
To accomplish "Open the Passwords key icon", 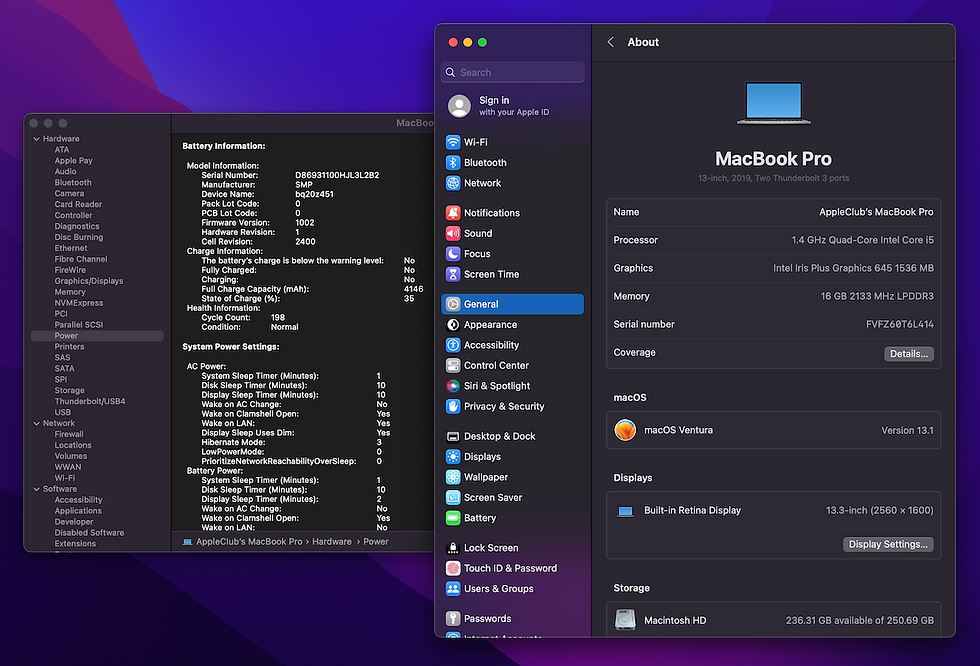I will [x=453, y=619].
